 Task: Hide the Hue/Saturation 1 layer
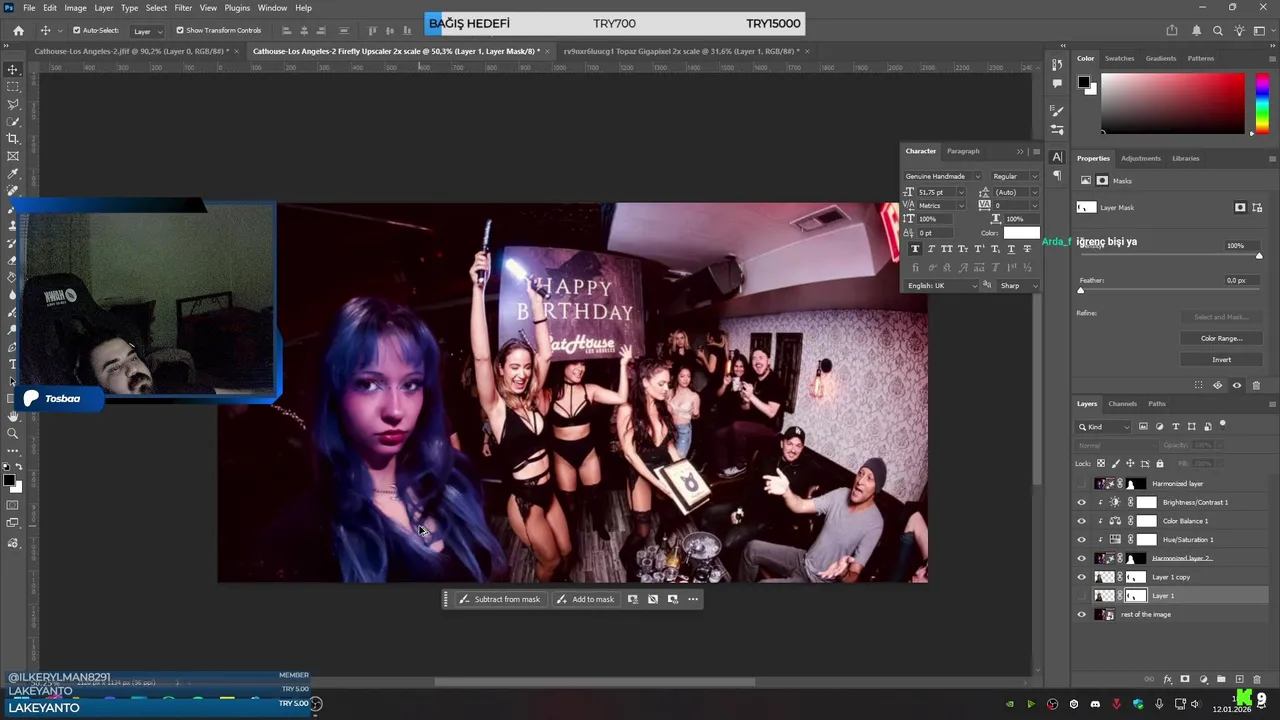1081,540
